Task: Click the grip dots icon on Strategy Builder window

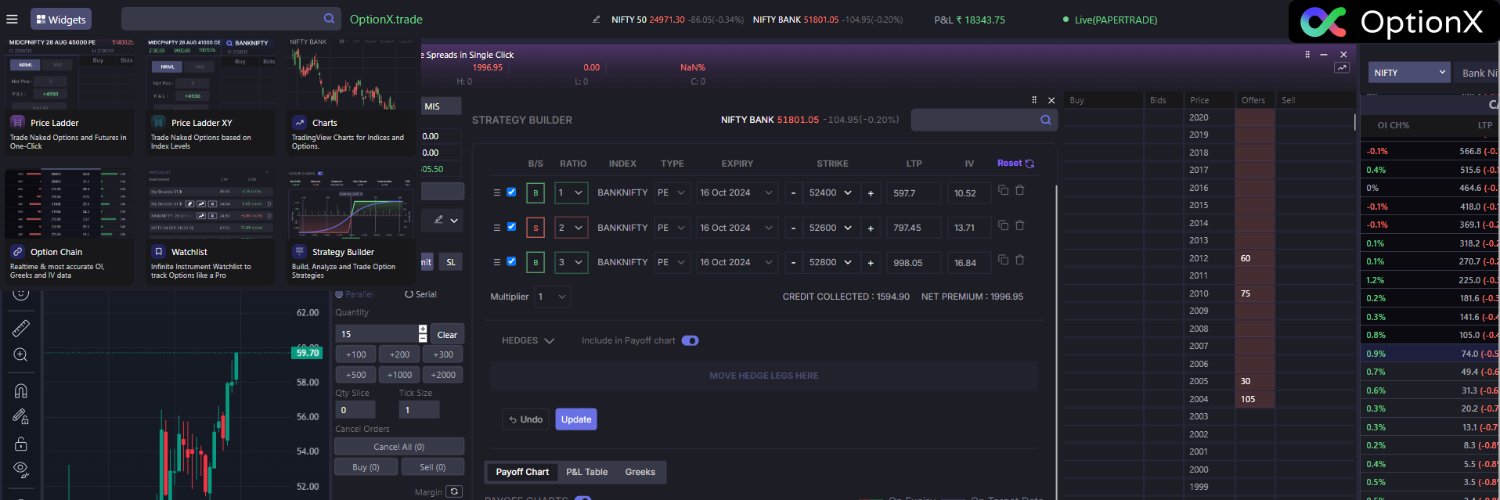Action: pyautogui.click(x=1035, y=100)
